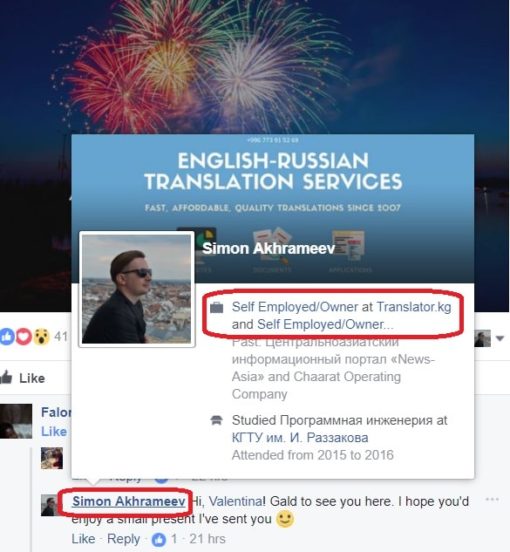Click the Simon Akhrameev commenter name link
The height and width of the screenshot is (552, 510).
coord(128,501)
